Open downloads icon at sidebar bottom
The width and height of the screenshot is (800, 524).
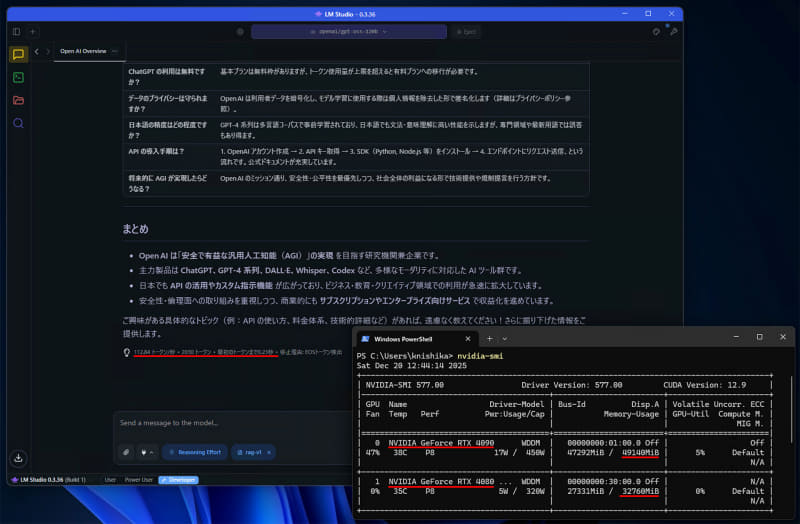click(x=18, y=458)
